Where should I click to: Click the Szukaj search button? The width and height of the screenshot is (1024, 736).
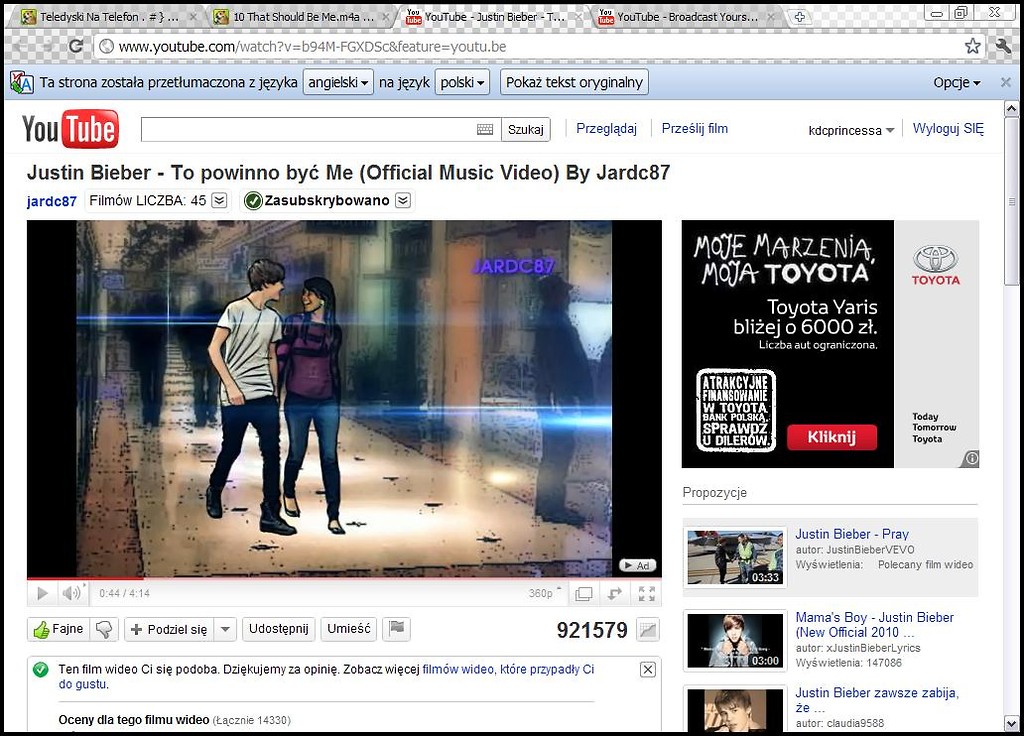point(526,129)
